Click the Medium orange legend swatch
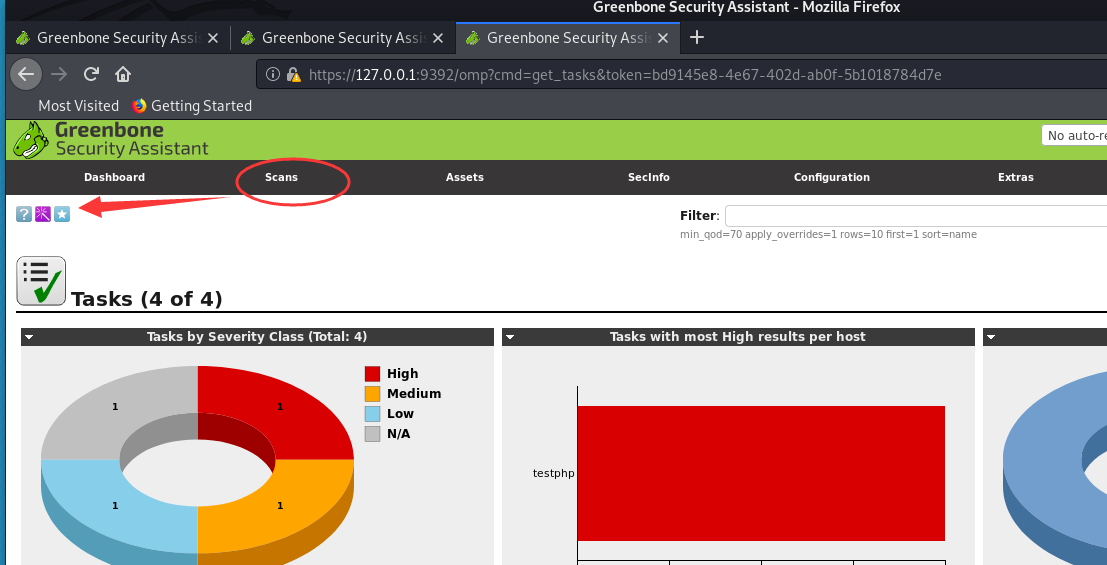 [372, 394]
